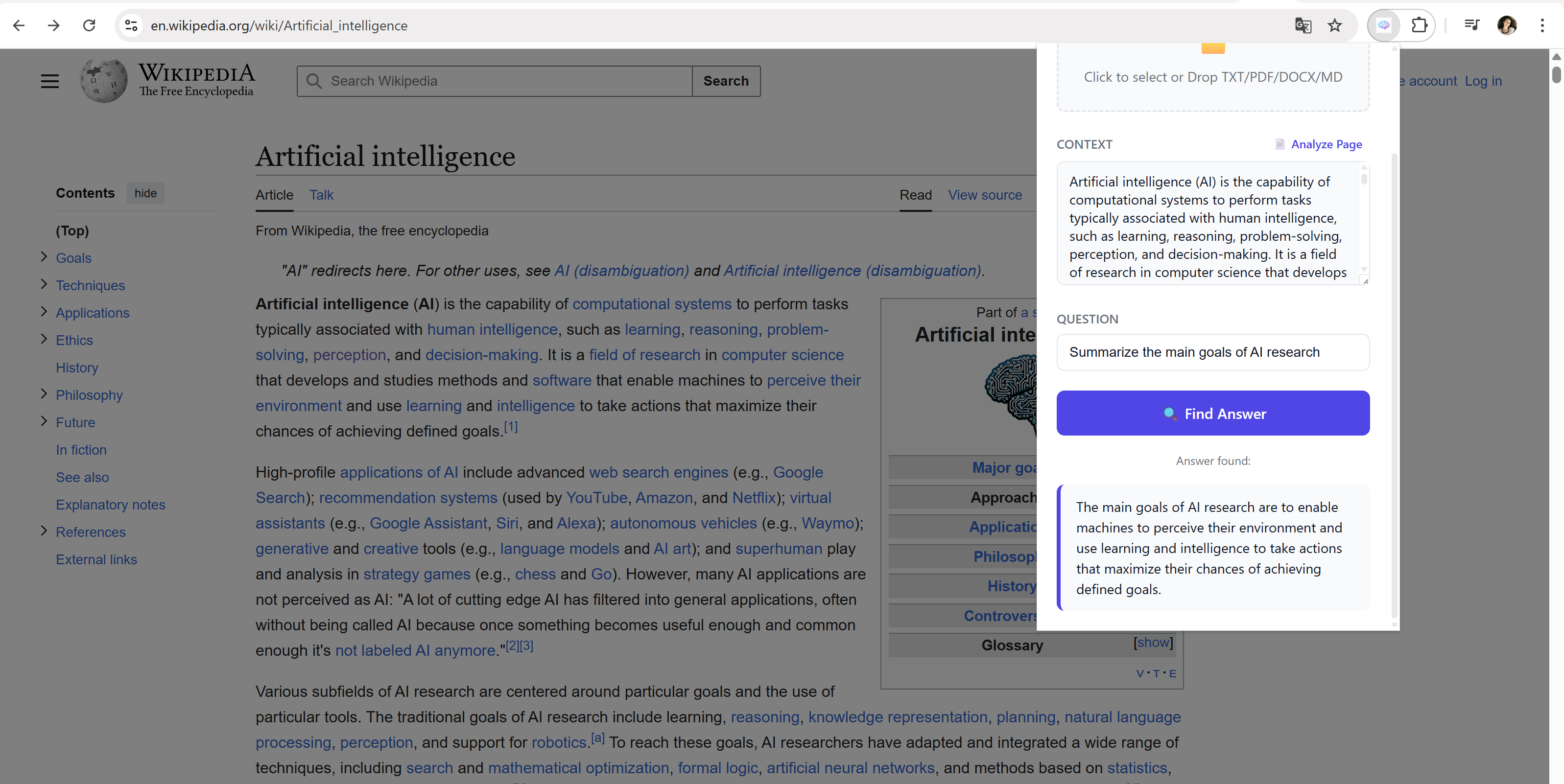The height and width of the screenshot is (784, 1564).
Task: Open the Chrome profile avatar
Action: pyautogui.click(x=1508, y=25)
